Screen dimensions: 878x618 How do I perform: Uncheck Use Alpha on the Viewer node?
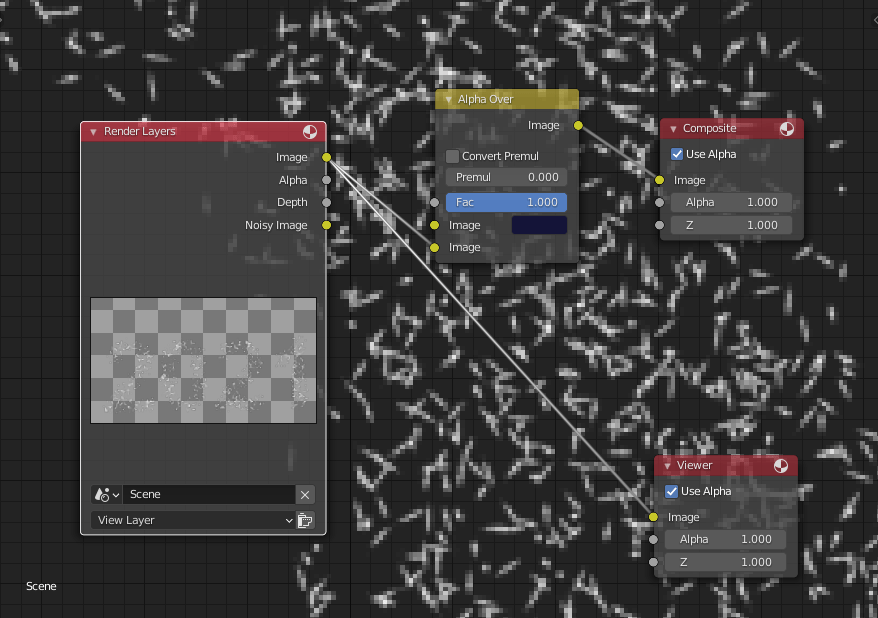coord(672,491)
